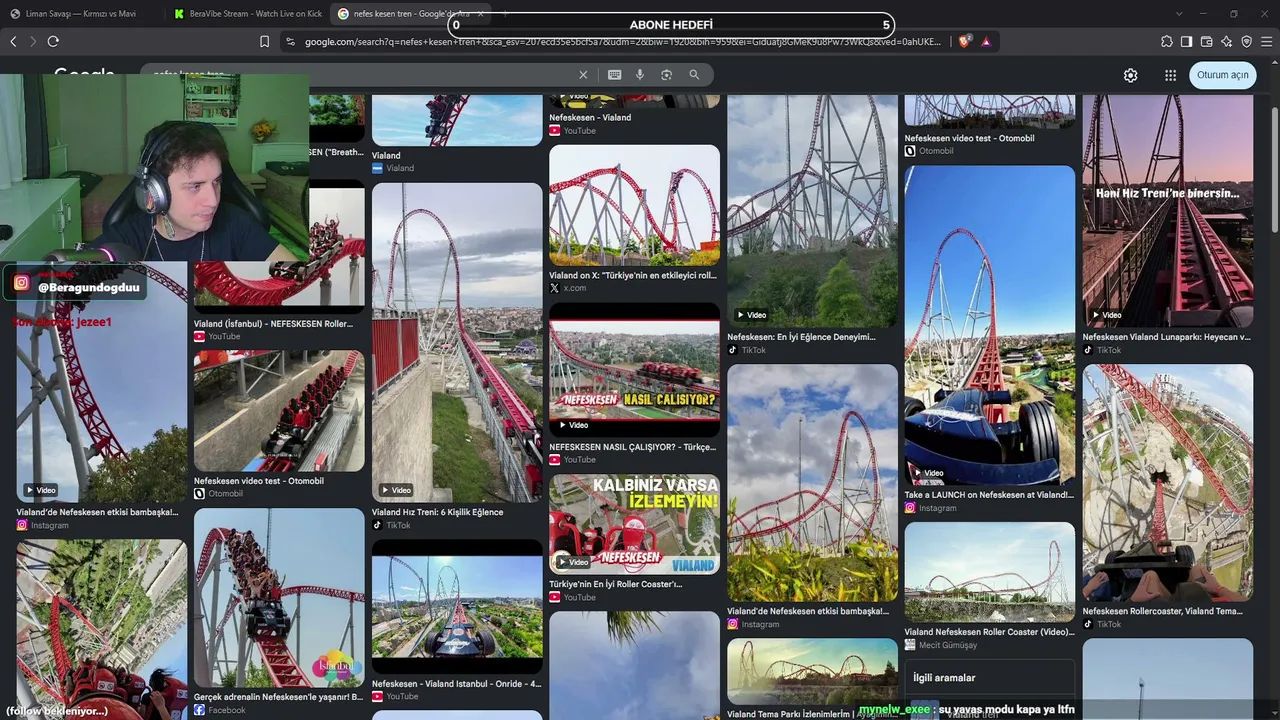
Task: Open Gerçek adrenalin Nefeskesen'le yaşanır thumbnail
Action: pos(279,598)
